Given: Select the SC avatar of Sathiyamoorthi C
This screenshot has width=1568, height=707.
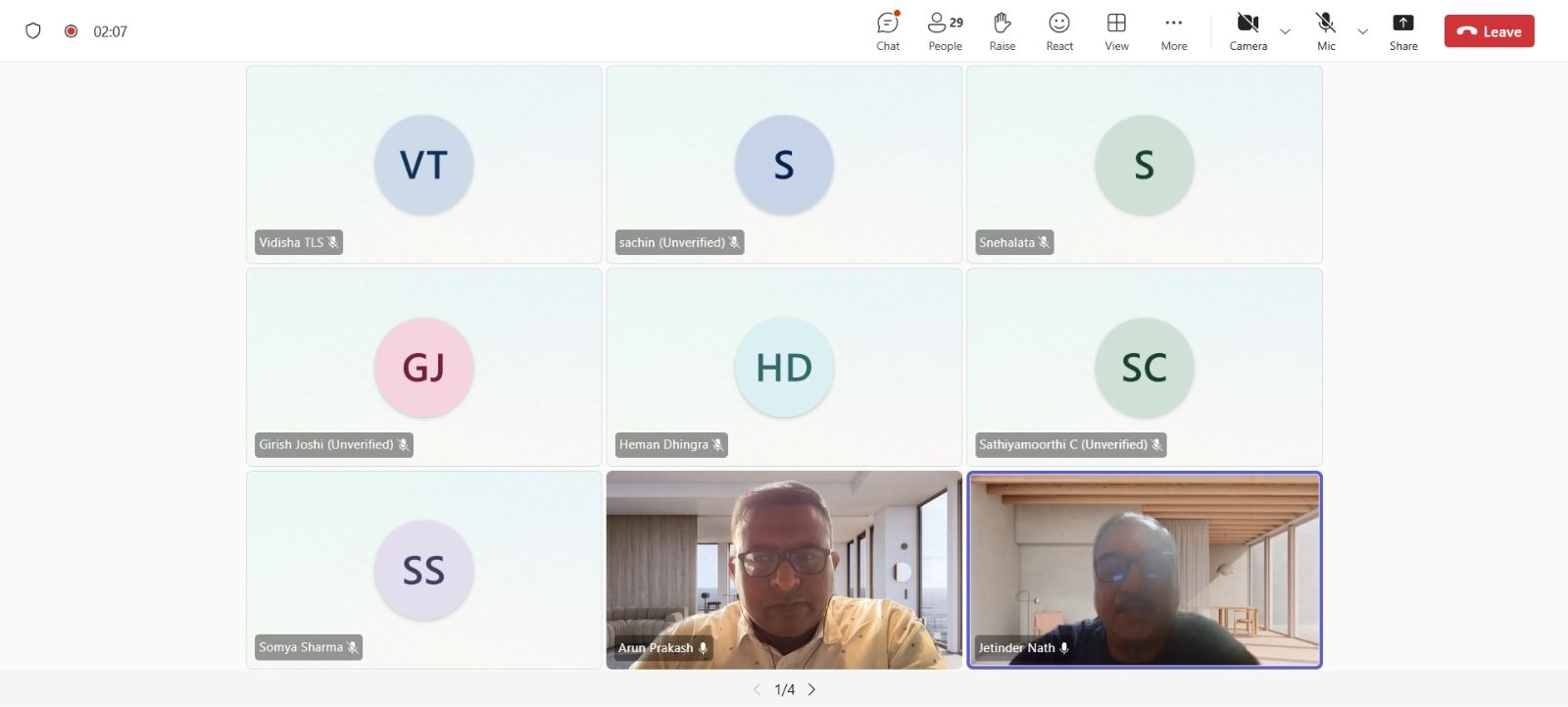Looking at the screenshot, I should pyautogui.click(x=1144, y=368).
